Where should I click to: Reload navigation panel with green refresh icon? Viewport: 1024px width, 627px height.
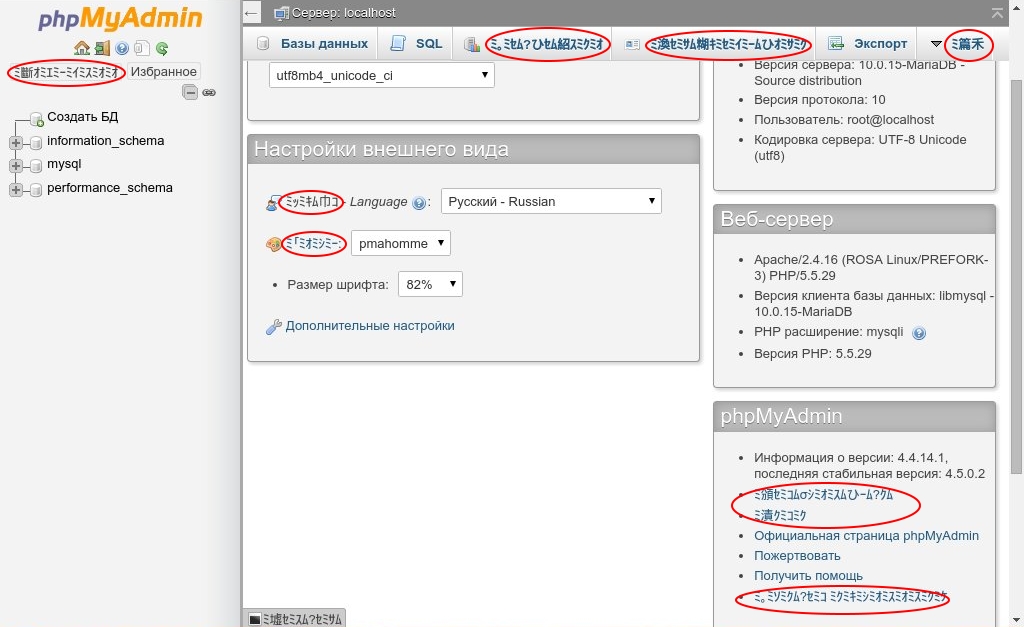click(162, 48)
